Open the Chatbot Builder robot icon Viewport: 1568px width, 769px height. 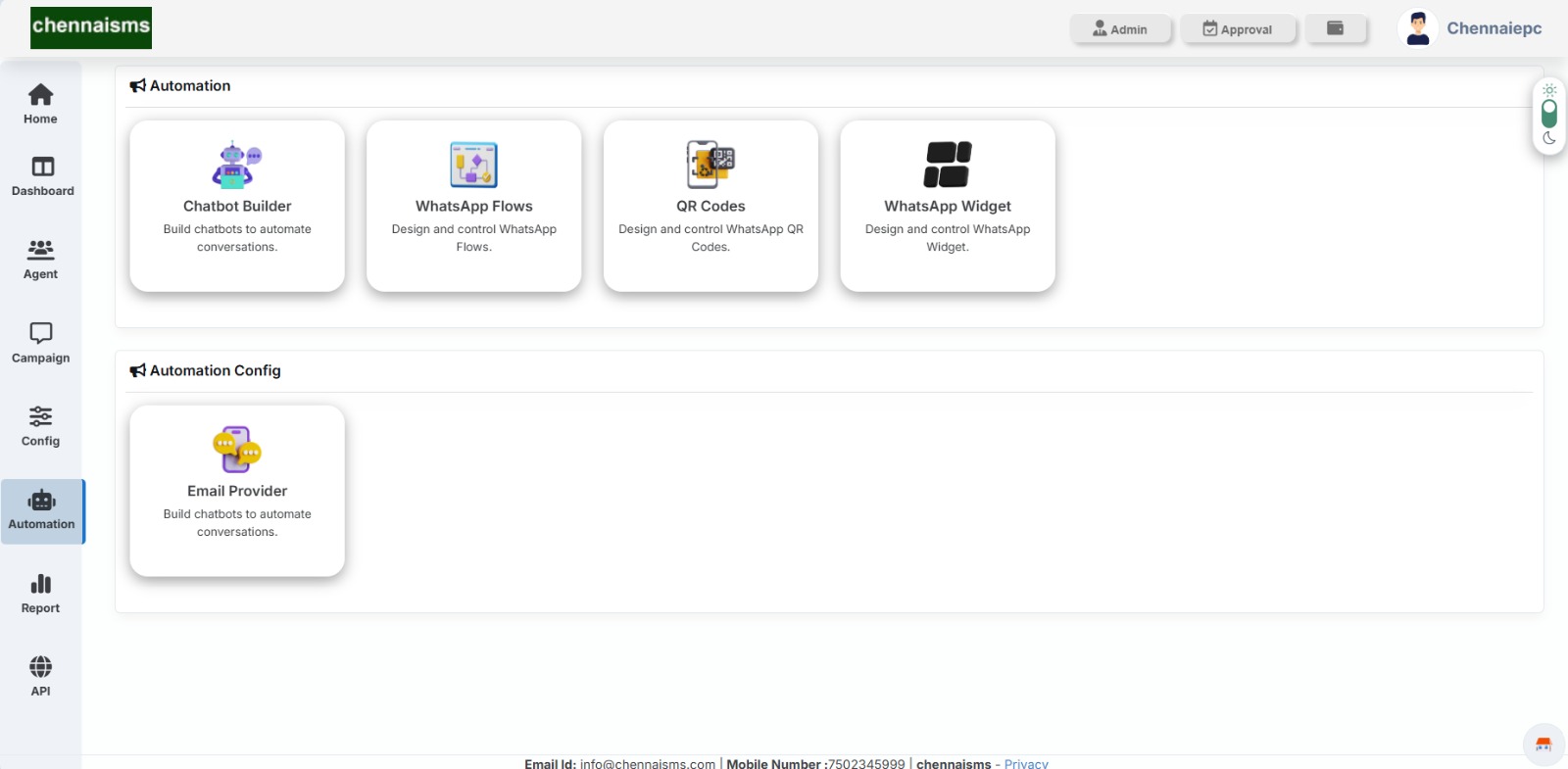click(237, 165)
